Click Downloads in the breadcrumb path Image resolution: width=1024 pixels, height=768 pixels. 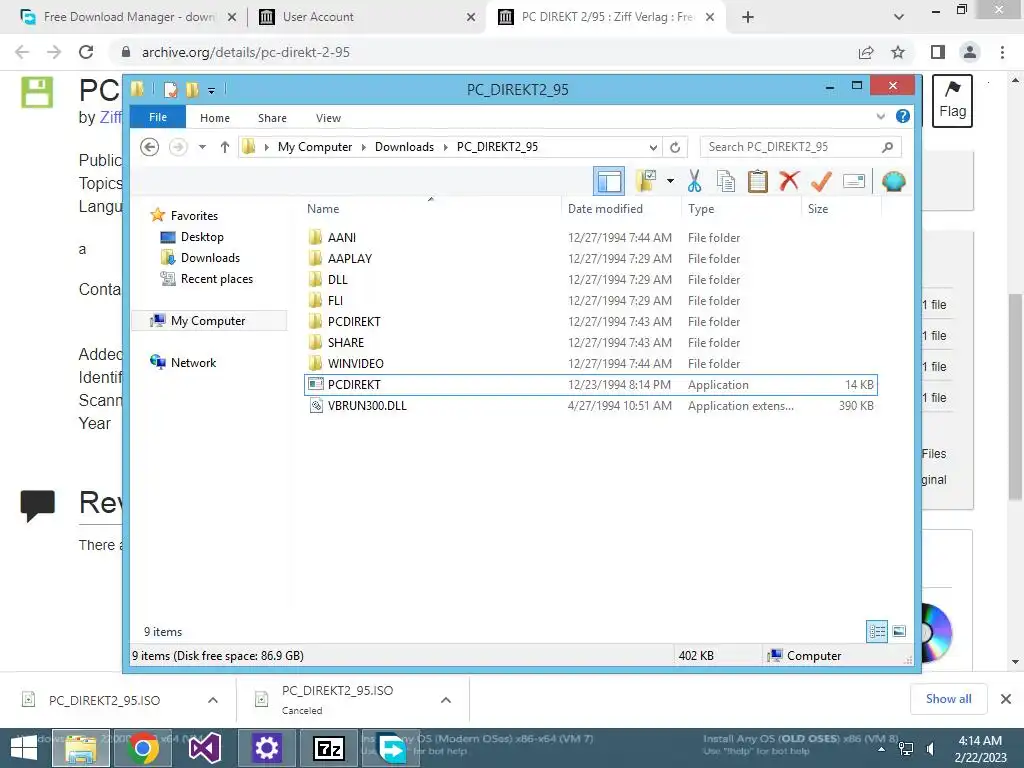tap(404, 147)
